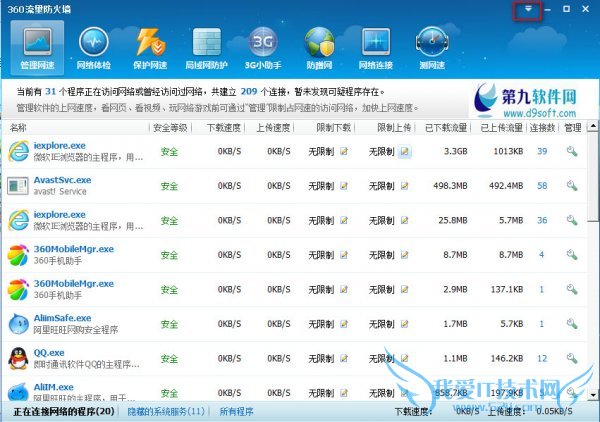Screen dimensions: 600x422
Task: Edit upload limit for AliimSafe.exe
Action: pos(404,324)
